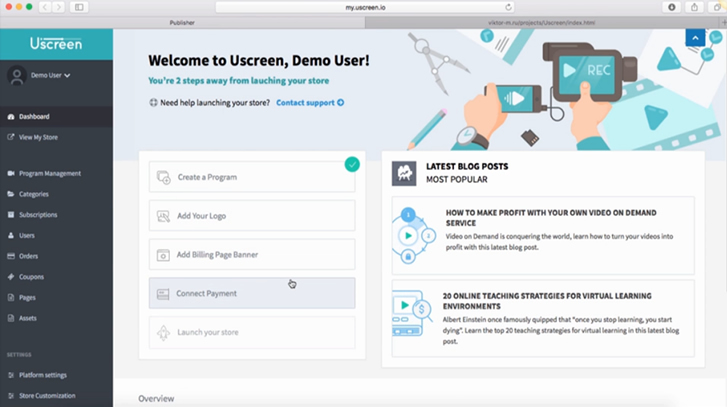Open Categories menu item
Screen dimensions: 727x407
56,194
